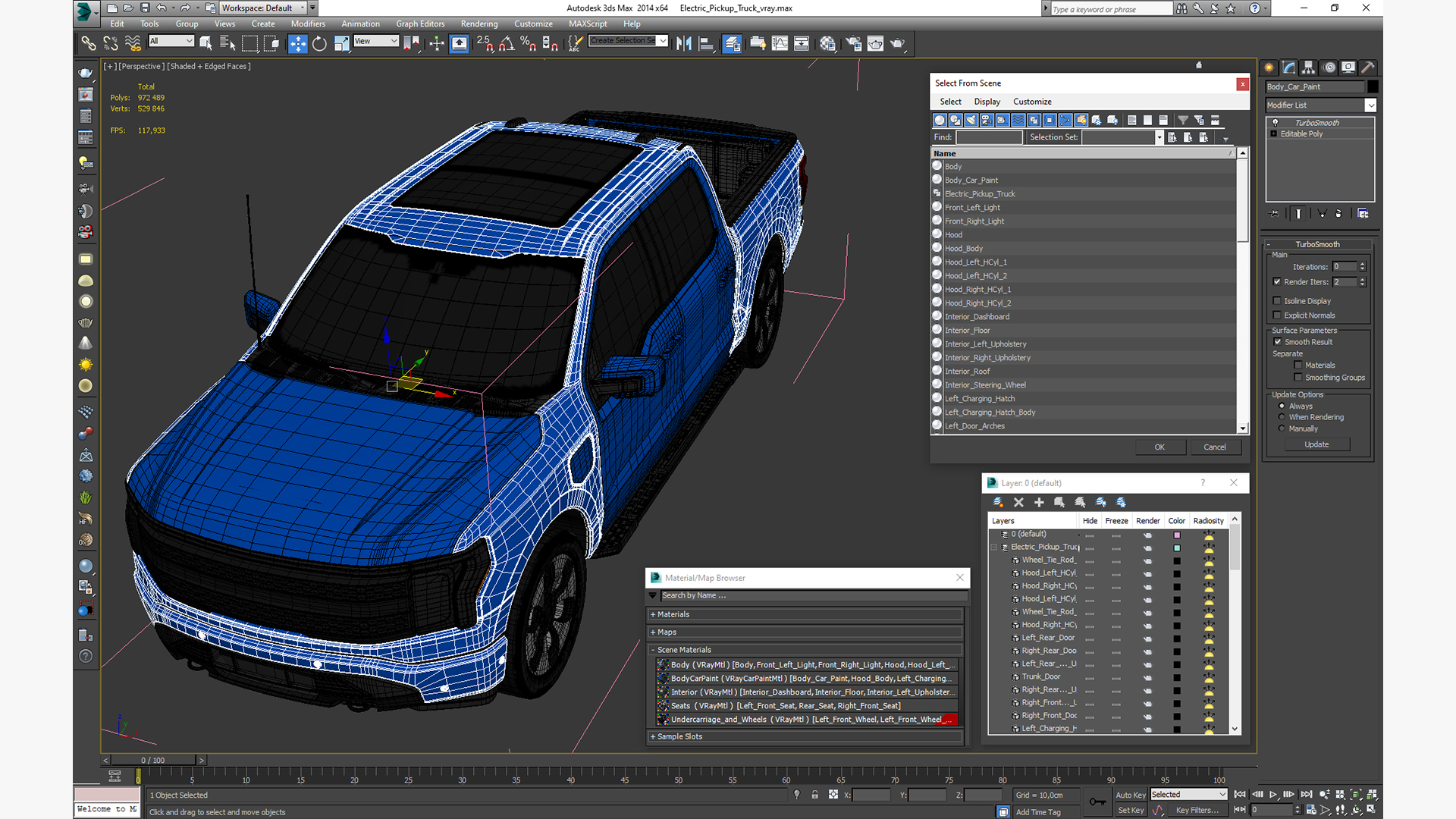
Task: Open the Hierarchy command panel tab
Action: click(1310, 67)
